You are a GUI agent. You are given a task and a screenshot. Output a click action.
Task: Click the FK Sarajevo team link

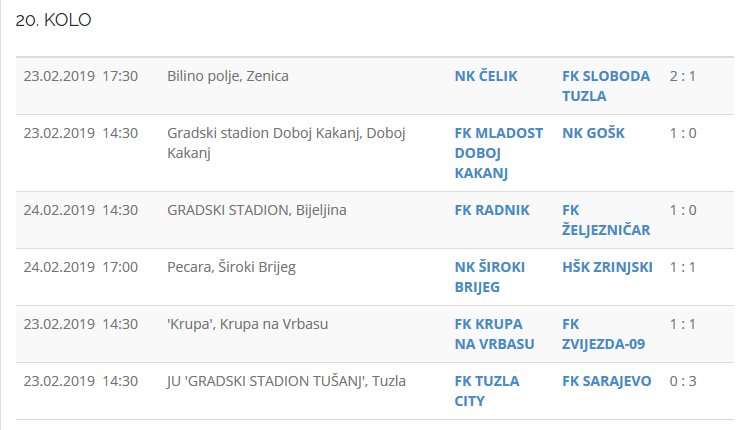[x=607, y=381]
